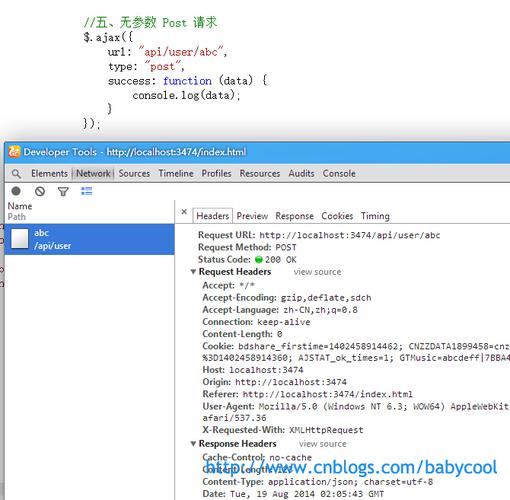Screen dimensions: 510x500
Task: Open the Elements panel
Action: 49,173
